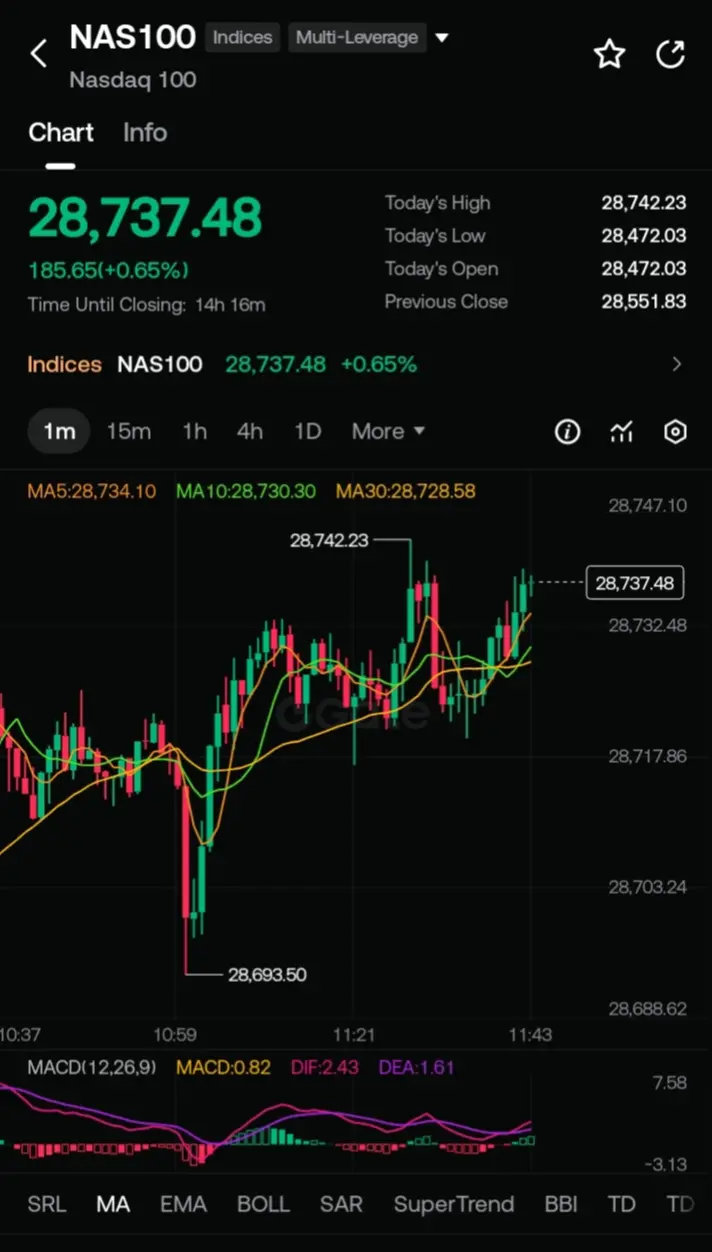Screen dimensions: 712x1252
Task: Tap the 28,742.23 high marker on chart
Action: pyautogui.click(x=329, y=540)
